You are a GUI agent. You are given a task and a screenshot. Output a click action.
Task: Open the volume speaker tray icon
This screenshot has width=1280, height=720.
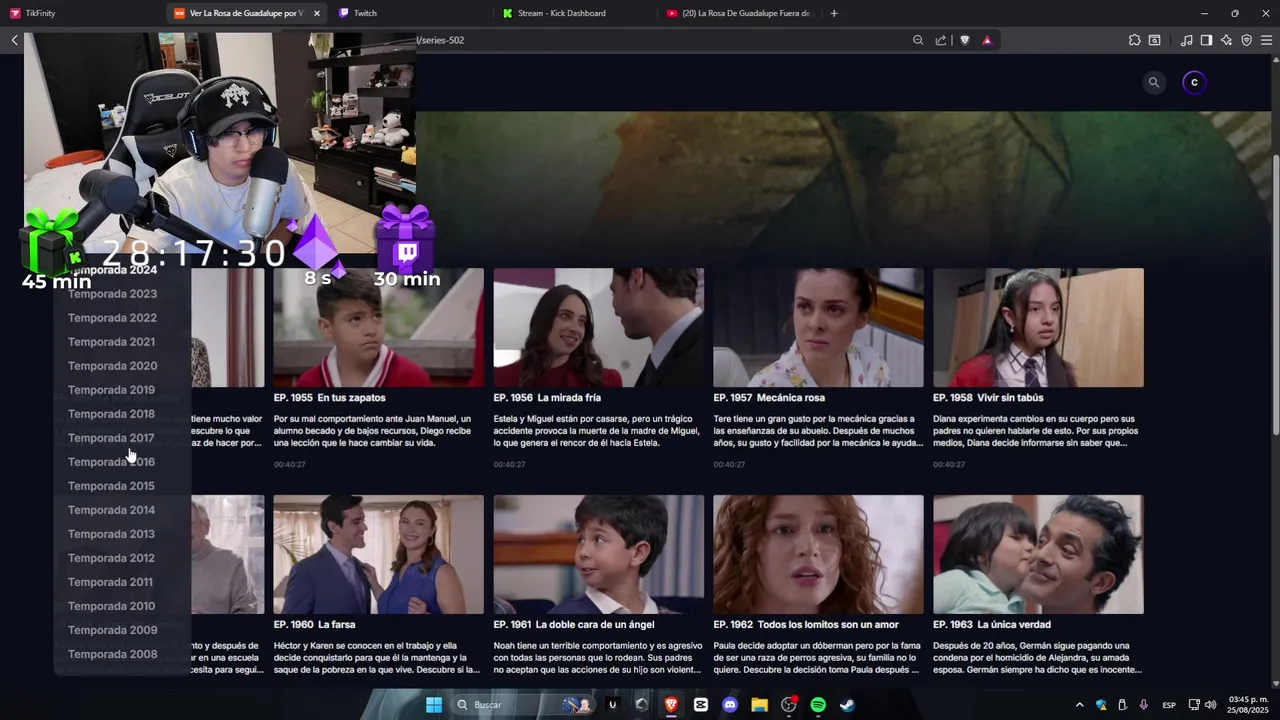(1211, 705)
